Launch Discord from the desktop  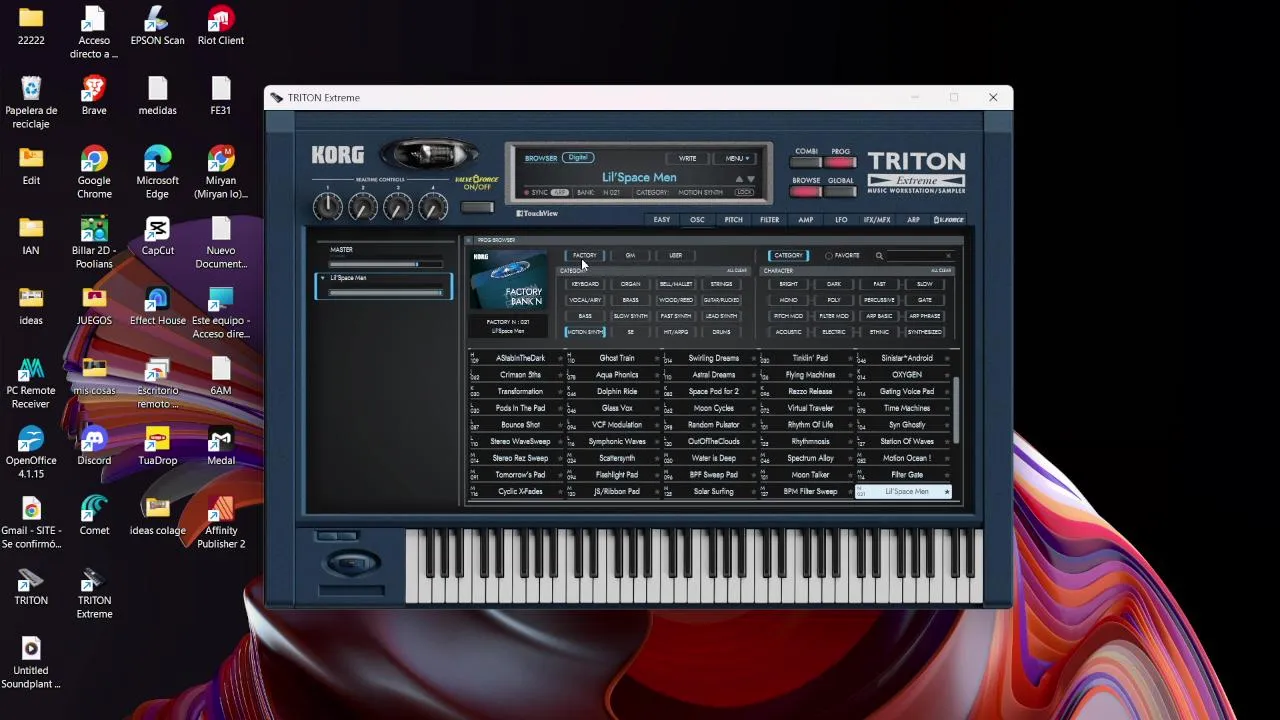coord(94,447)
